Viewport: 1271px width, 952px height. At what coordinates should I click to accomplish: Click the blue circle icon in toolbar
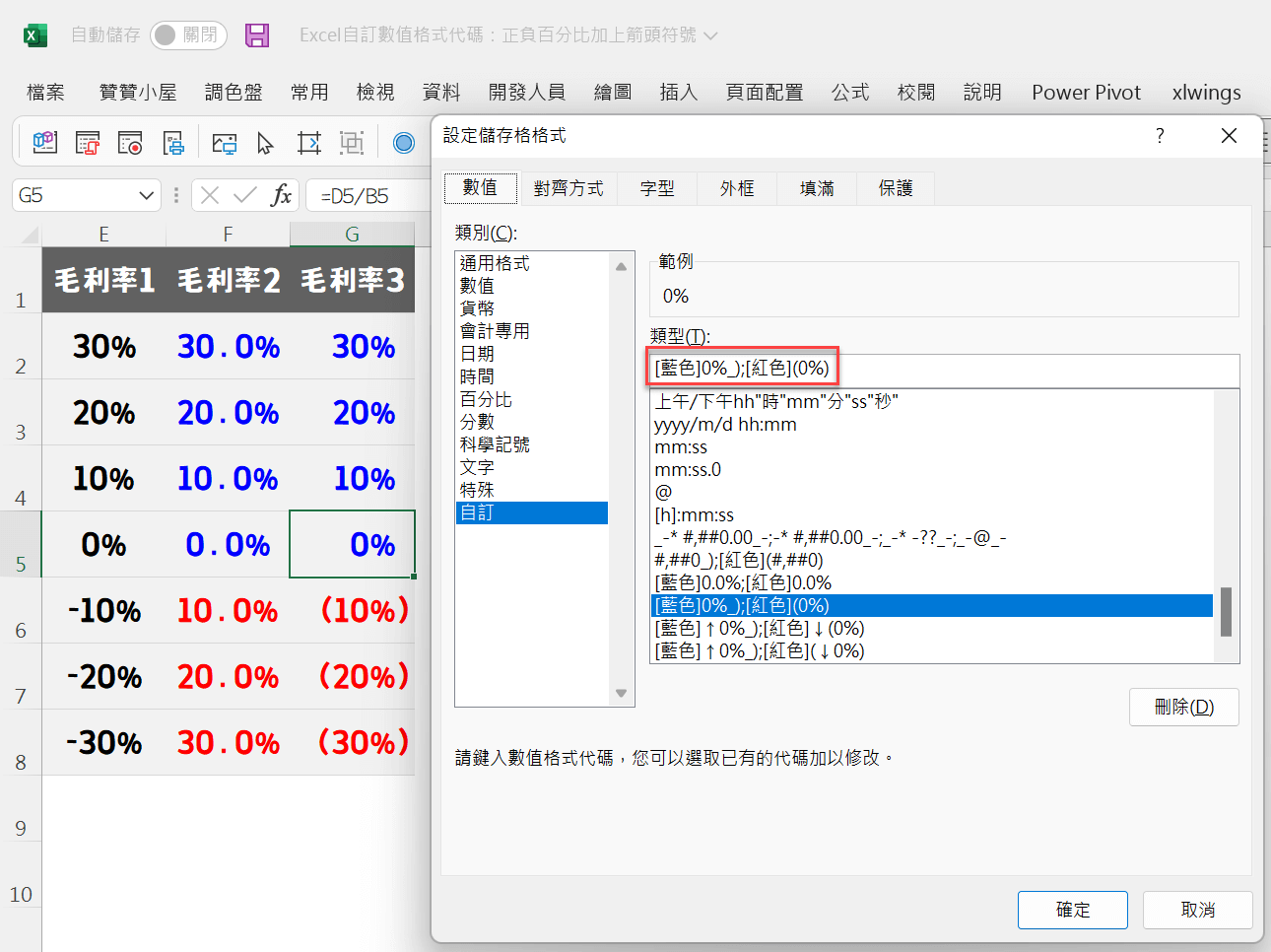pos(403,143)
